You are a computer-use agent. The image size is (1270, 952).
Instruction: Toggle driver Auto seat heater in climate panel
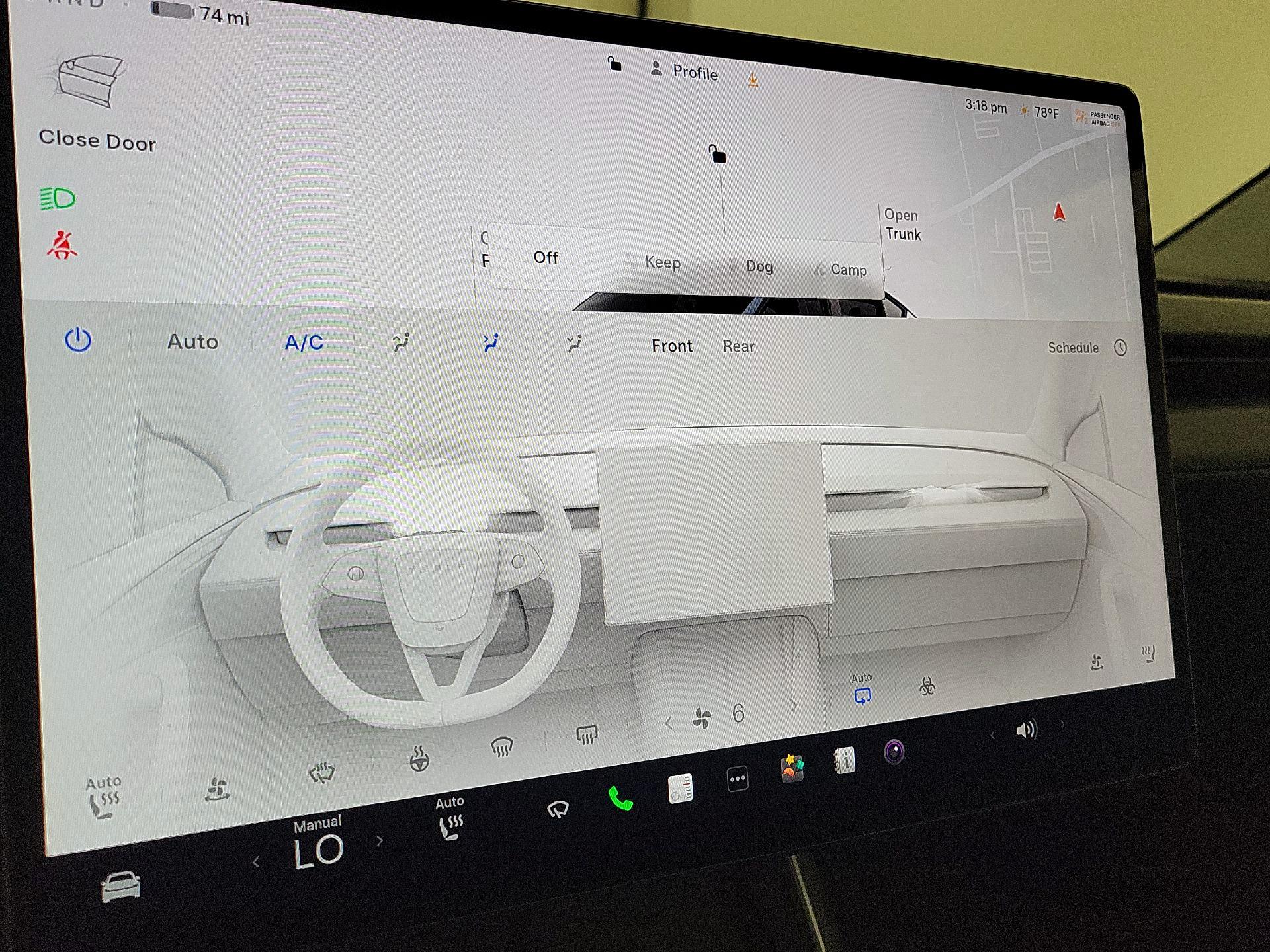[x=104, y=798]
